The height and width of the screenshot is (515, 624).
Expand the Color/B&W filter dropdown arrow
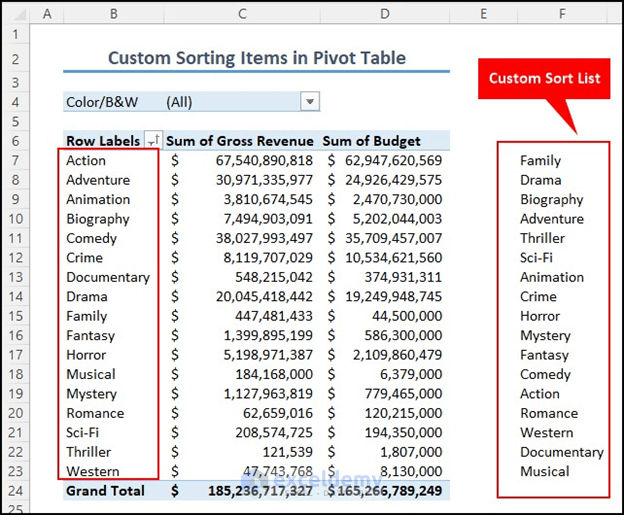click(x=310, y=102)
